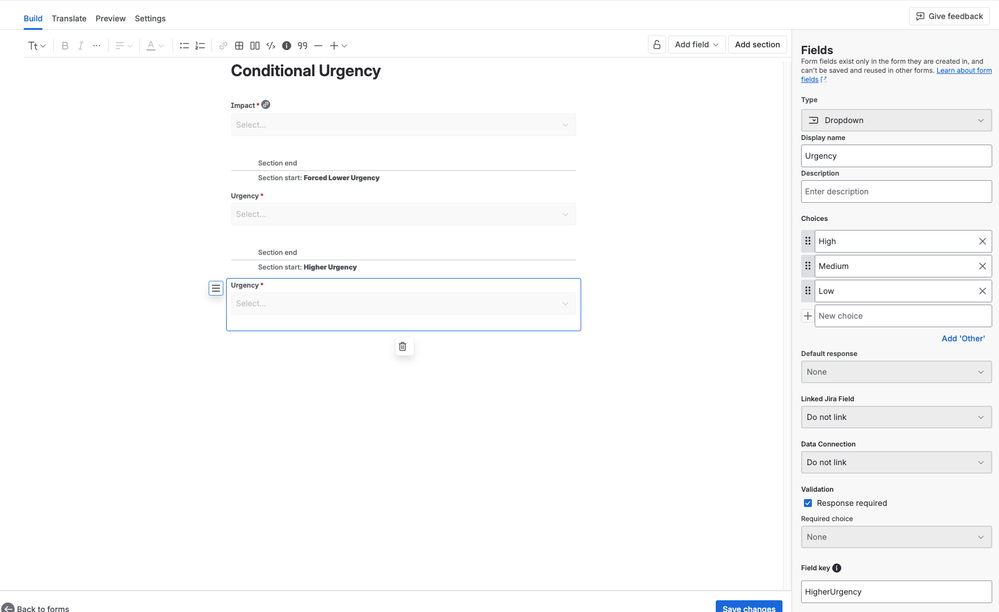Click the Conditional Urgency form title

pos(306,71)
